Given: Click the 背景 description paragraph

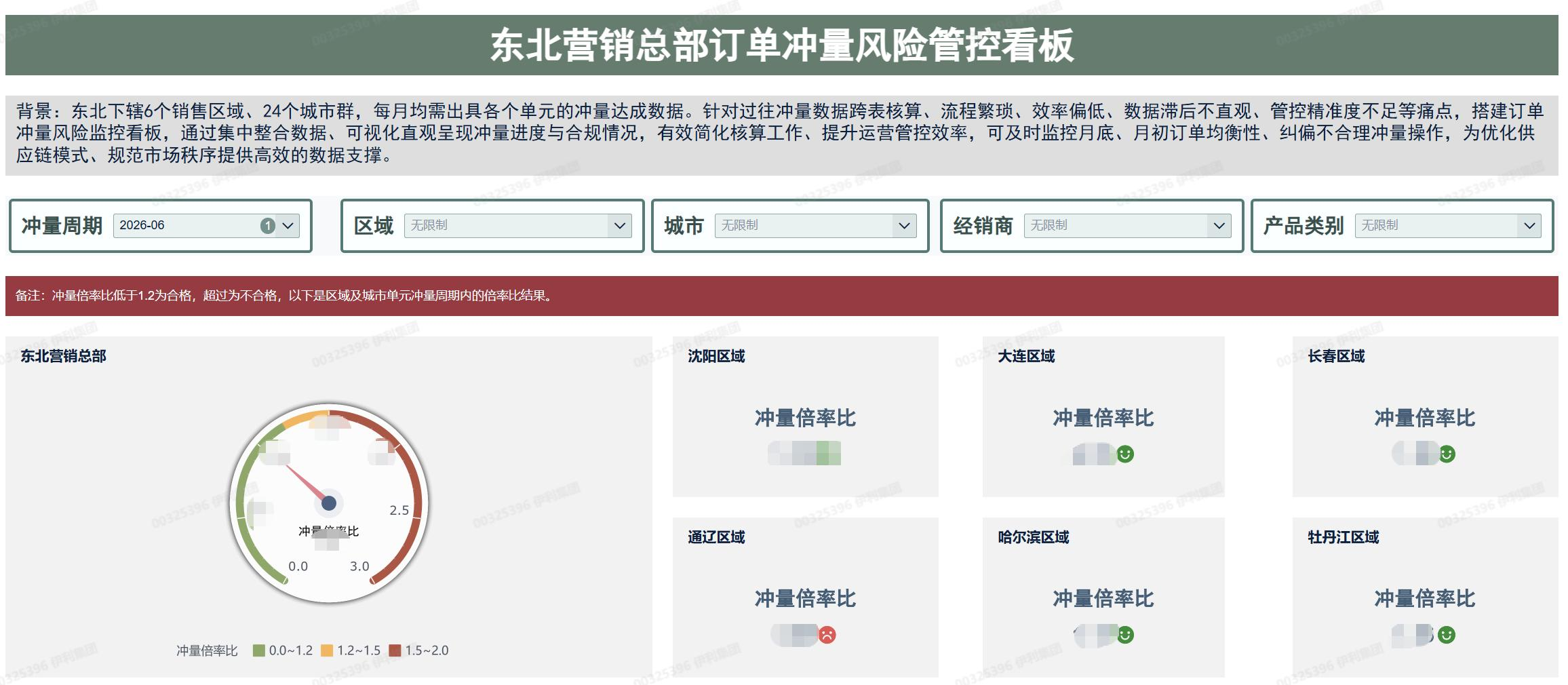Looking at the screenshot, I should tap(780, 133).
